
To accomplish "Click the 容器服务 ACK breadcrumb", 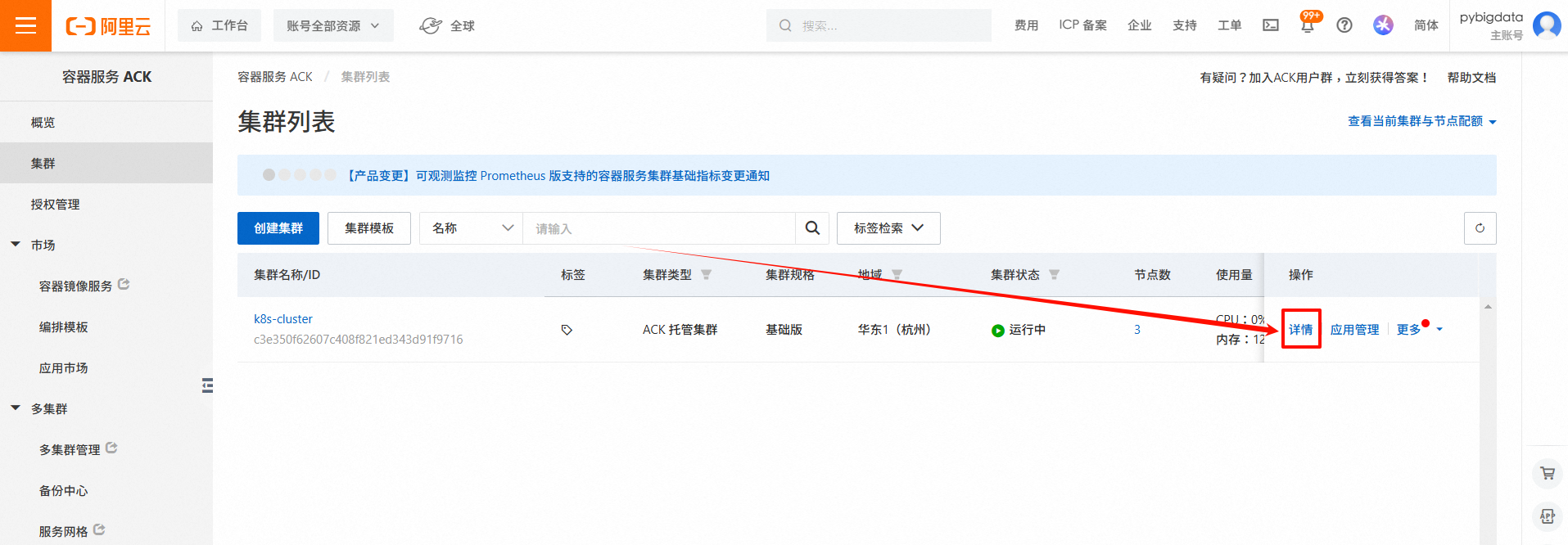I will coord(275,77).
